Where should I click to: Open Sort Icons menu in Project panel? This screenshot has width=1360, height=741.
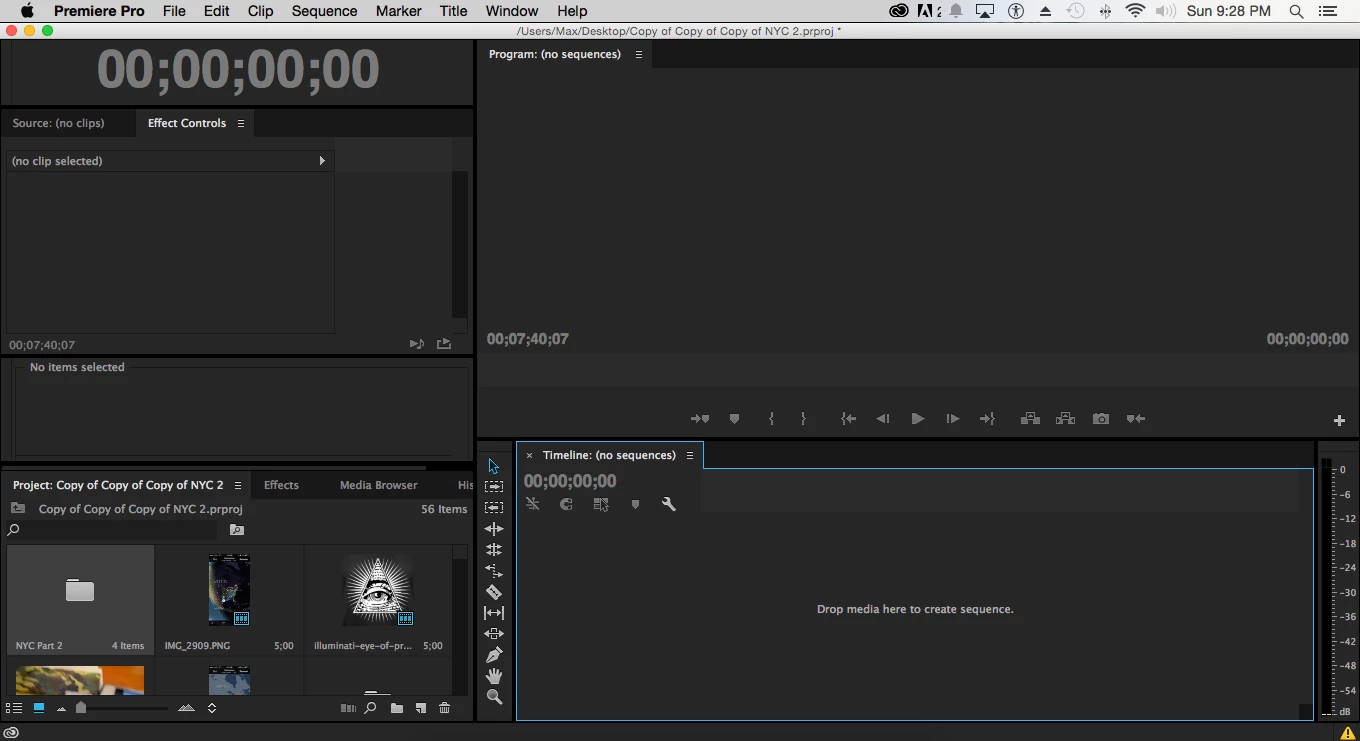(212, 708)
